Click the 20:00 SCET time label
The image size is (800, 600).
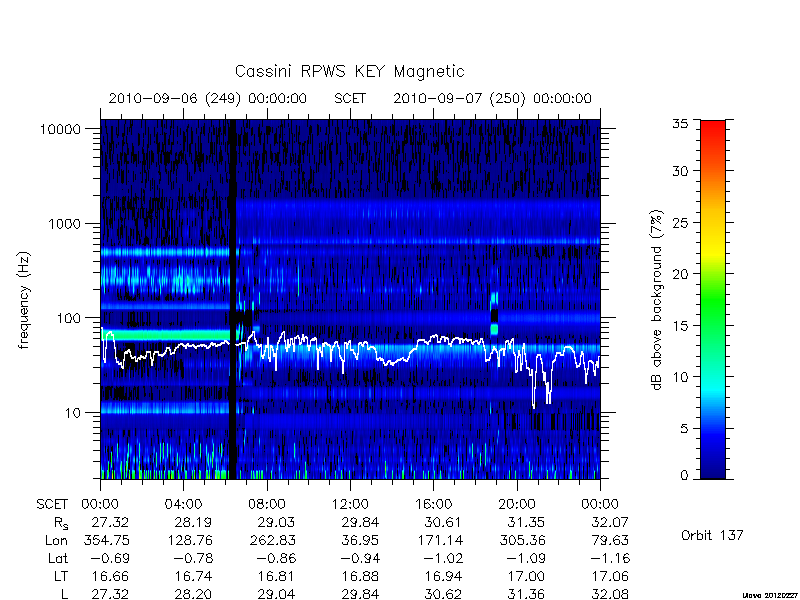coord(517,505)
